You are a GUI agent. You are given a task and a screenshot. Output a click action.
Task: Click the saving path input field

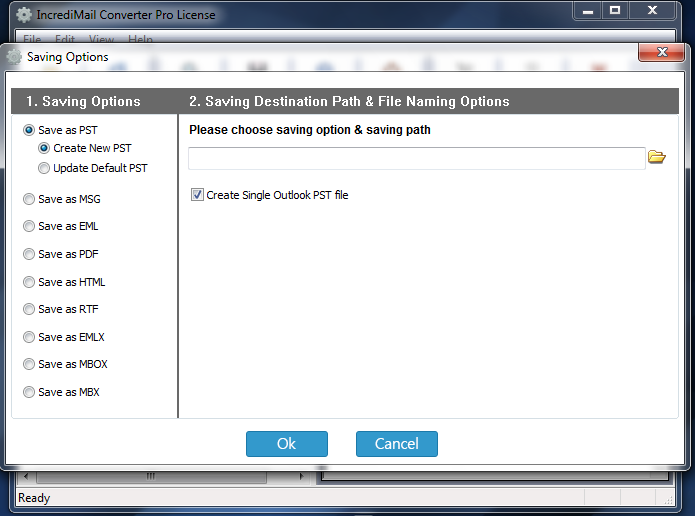(417, 158)
